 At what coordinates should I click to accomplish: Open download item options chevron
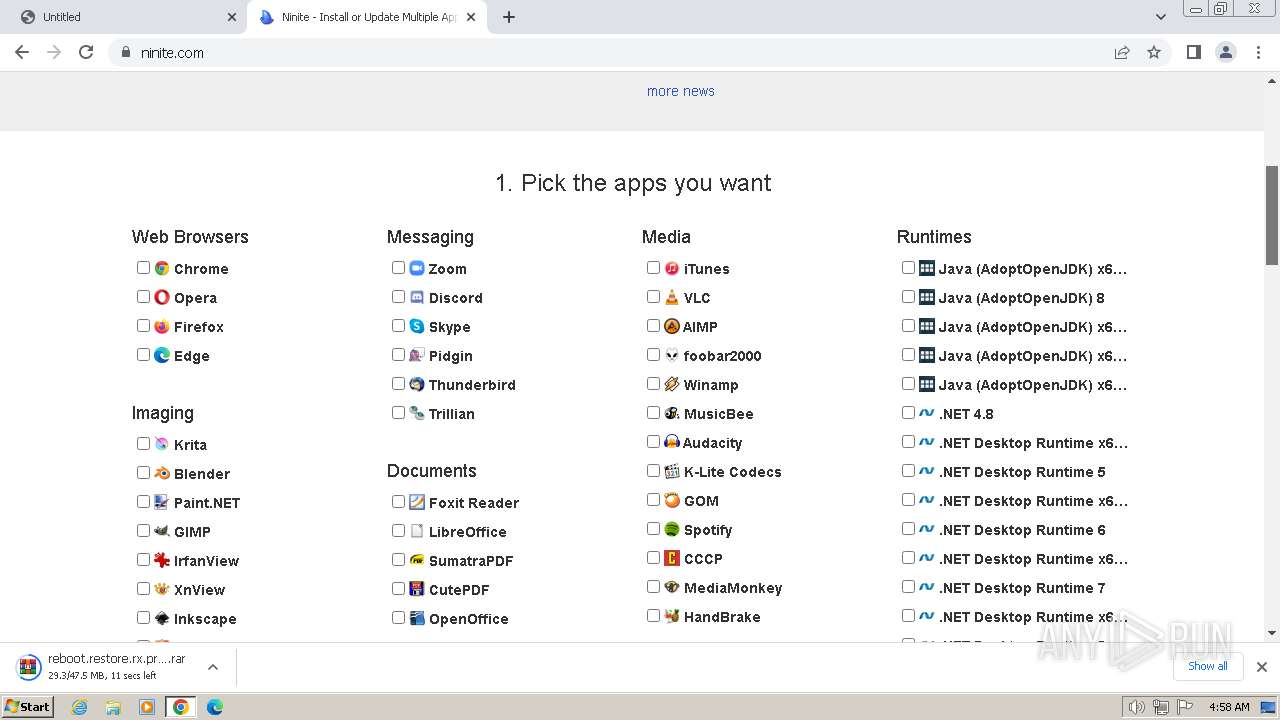213,667
